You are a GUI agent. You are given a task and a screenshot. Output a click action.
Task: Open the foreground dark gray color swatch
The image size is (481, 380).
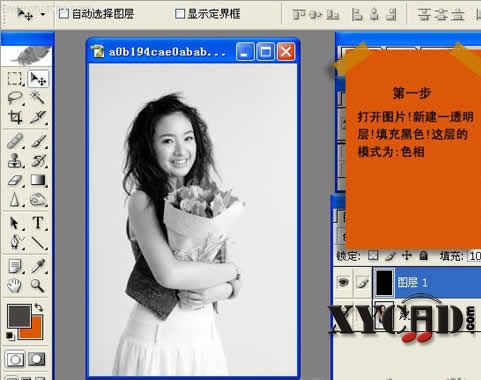pos(19,316)
